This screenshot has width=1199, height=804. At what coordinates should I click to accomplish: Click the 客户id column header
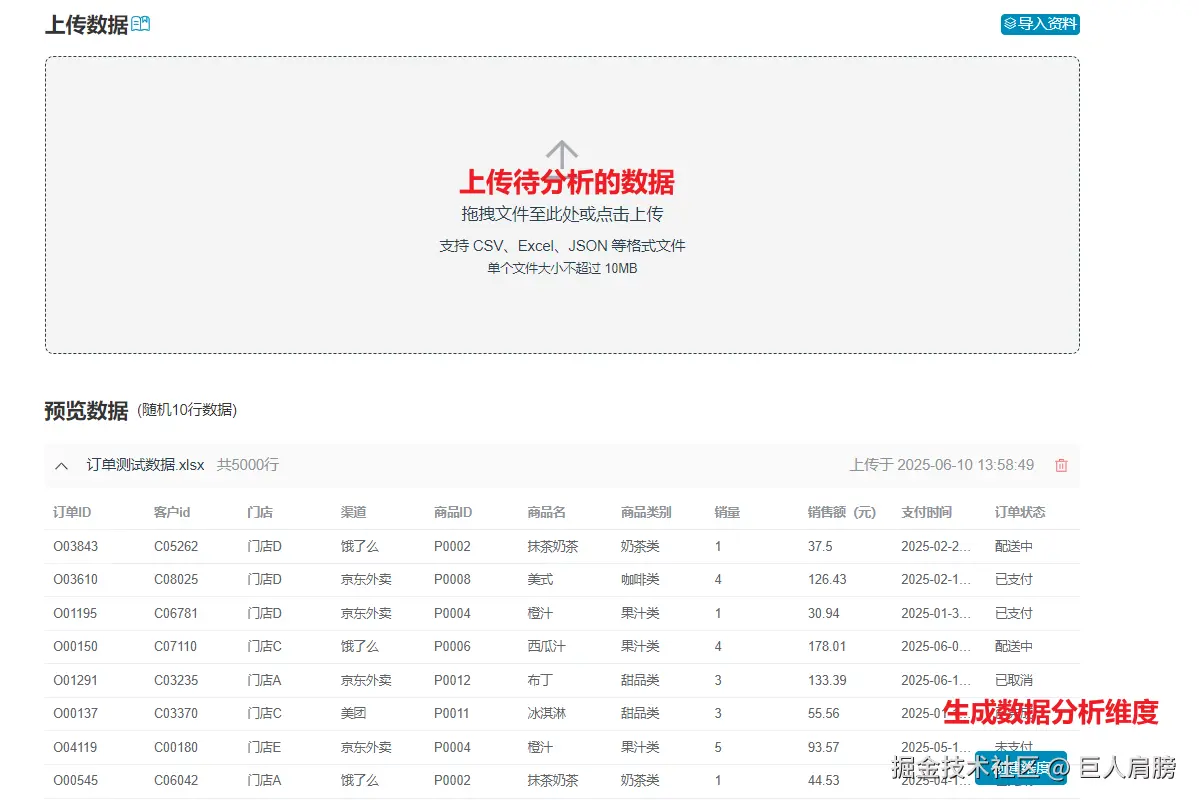point(171,513)
